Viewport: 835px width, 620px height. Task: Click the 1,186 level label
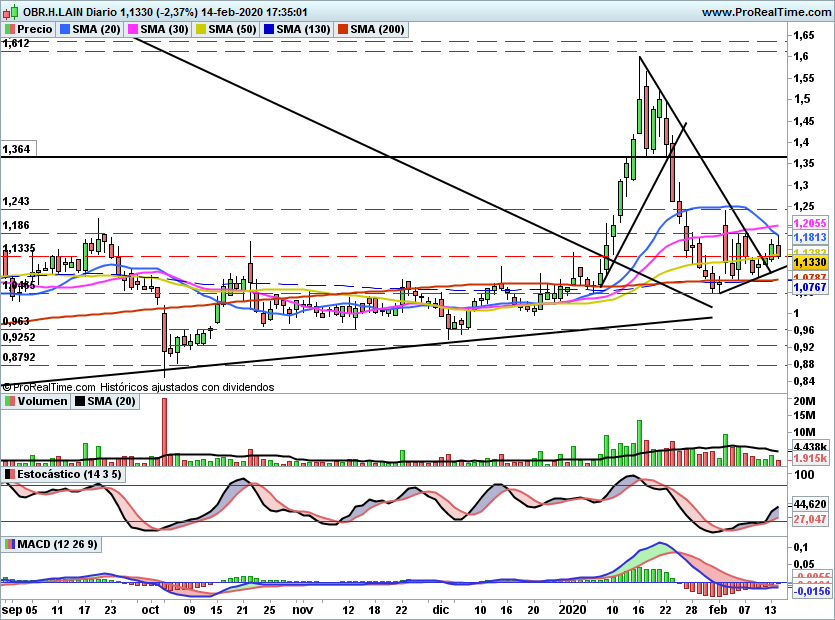(x=16, y=225)
